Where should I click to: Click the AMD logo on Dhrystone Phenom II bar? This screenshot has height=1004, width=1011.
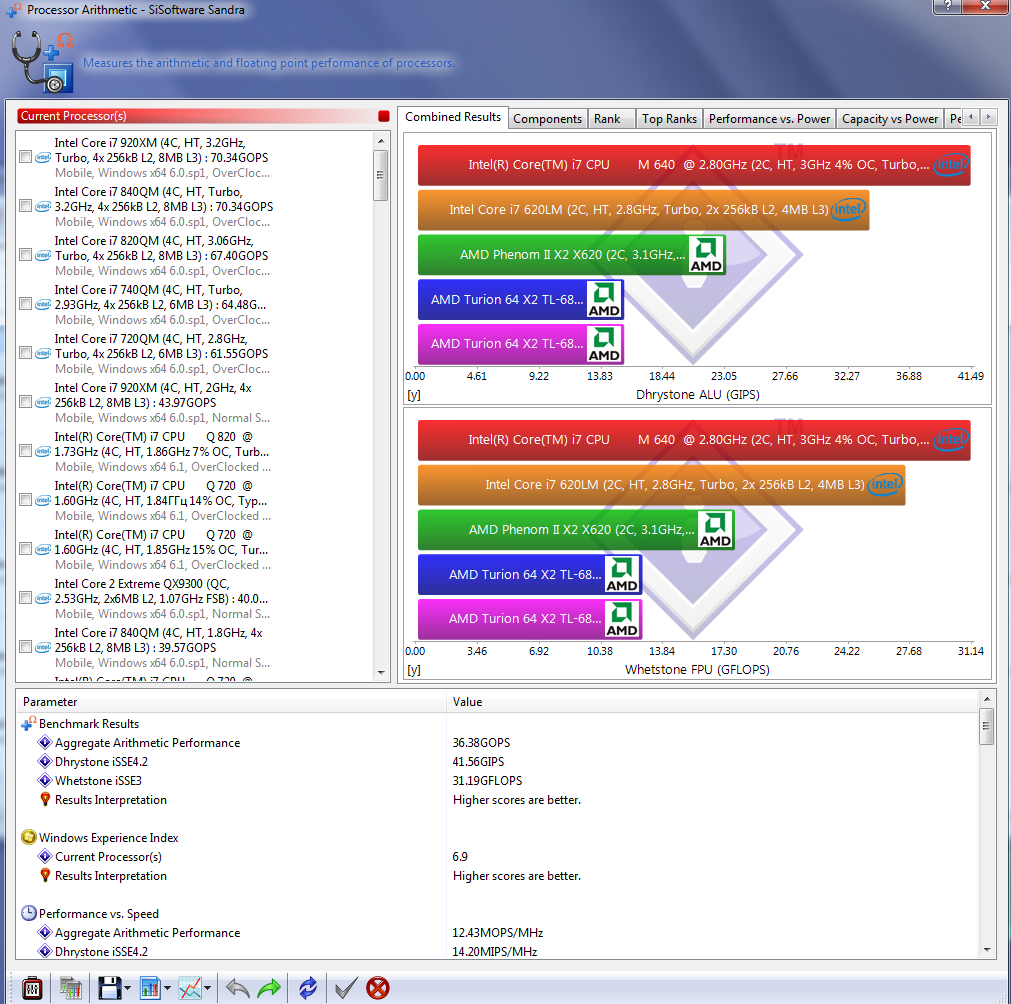pos(706,255)
